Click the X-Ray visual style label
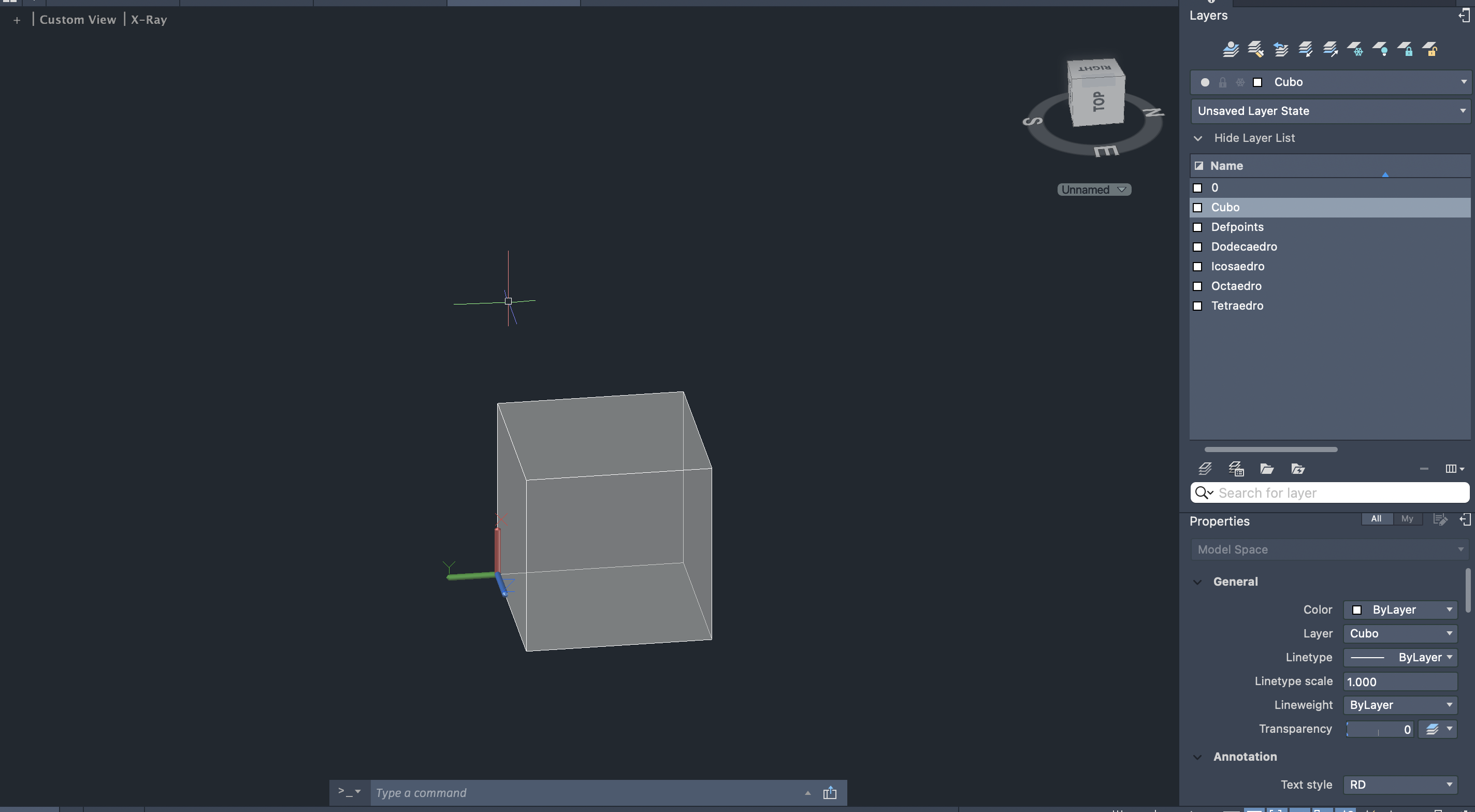 [149, 20]
